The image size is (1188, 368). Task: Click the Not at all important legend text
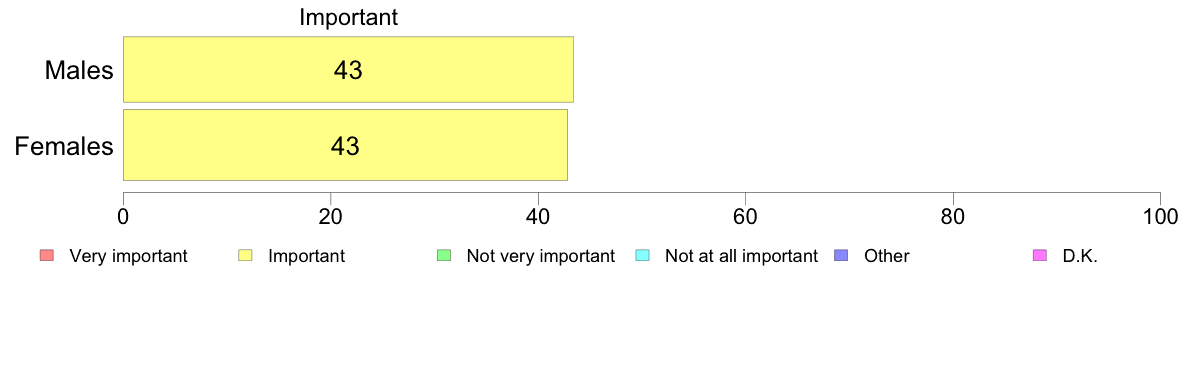click(x=741, y=256)
